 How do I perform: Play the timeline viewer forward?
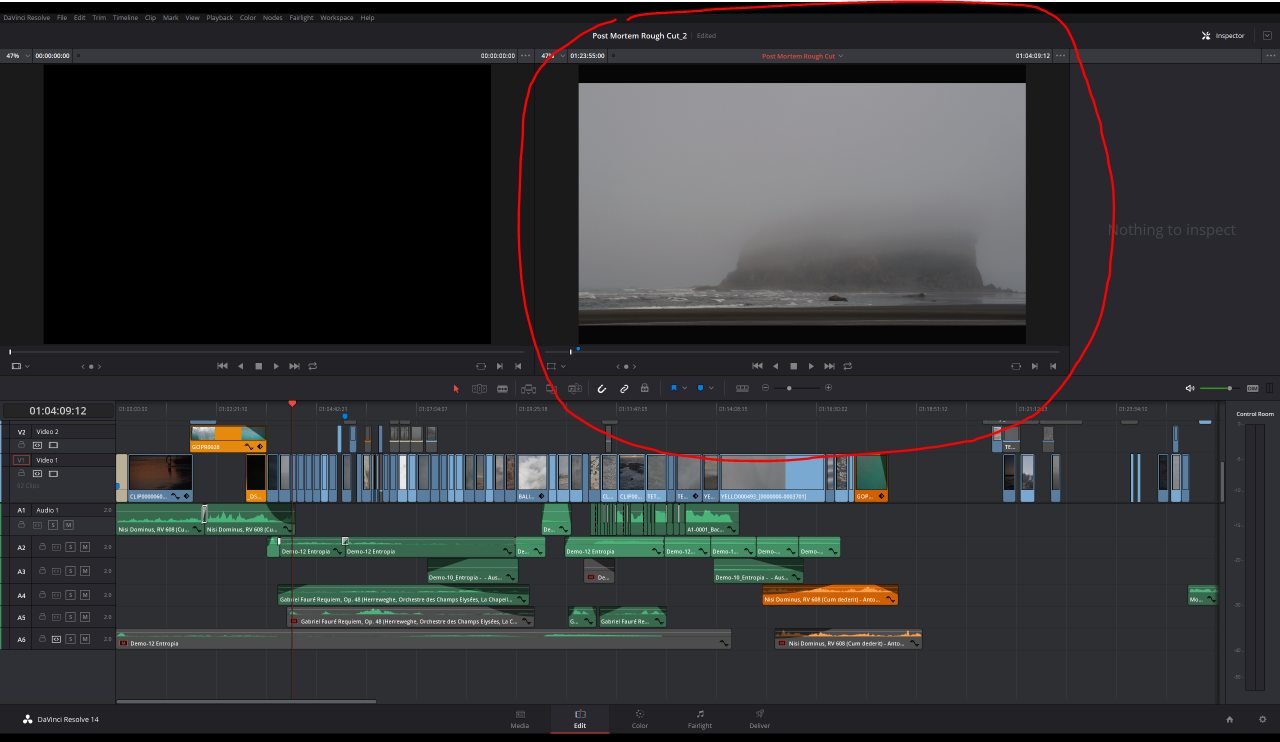811,366
